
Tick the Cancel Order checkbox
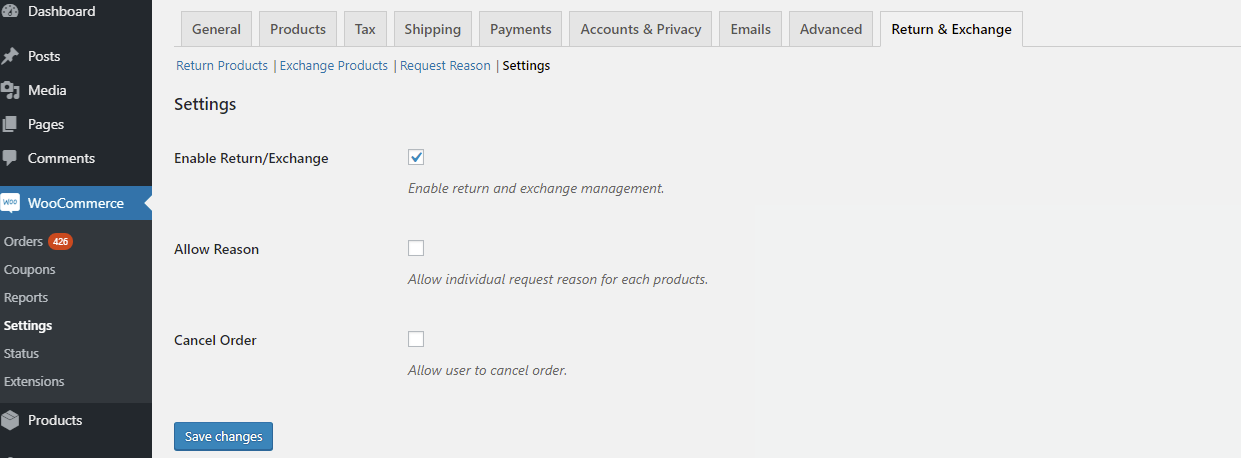point(416,339)
